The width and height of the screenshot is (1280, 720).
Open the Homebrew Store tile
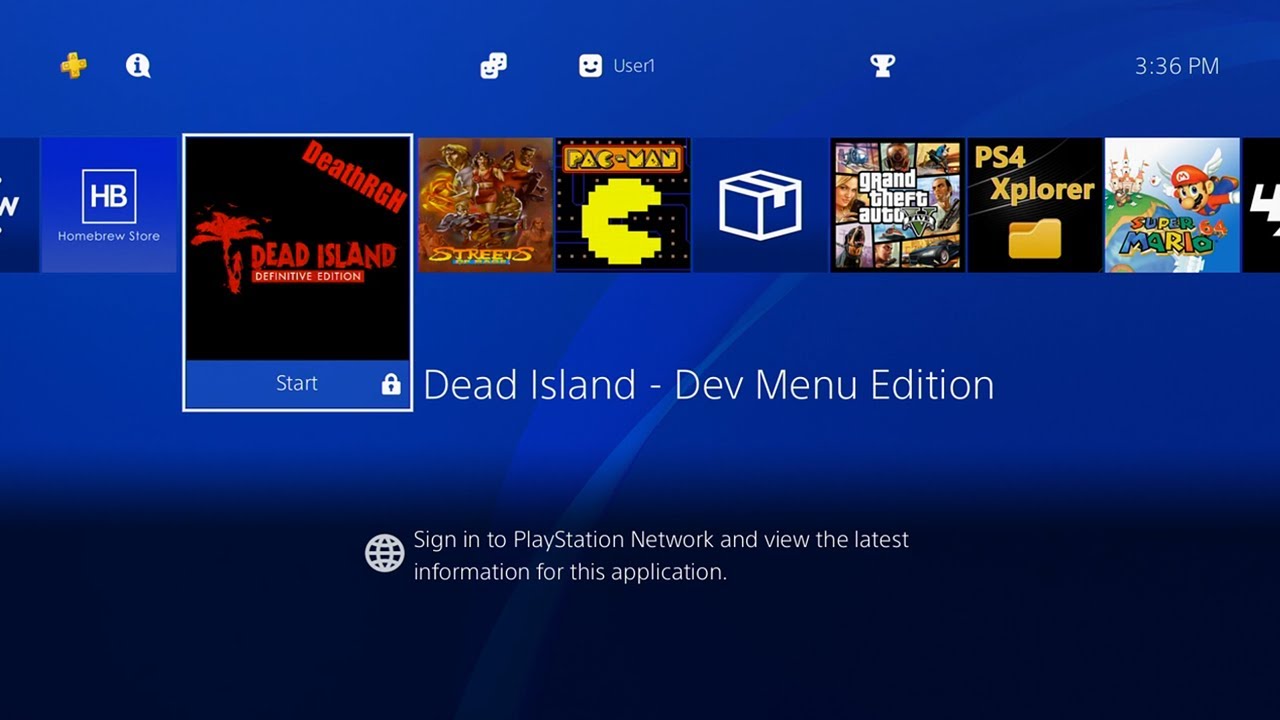[109, 205]
